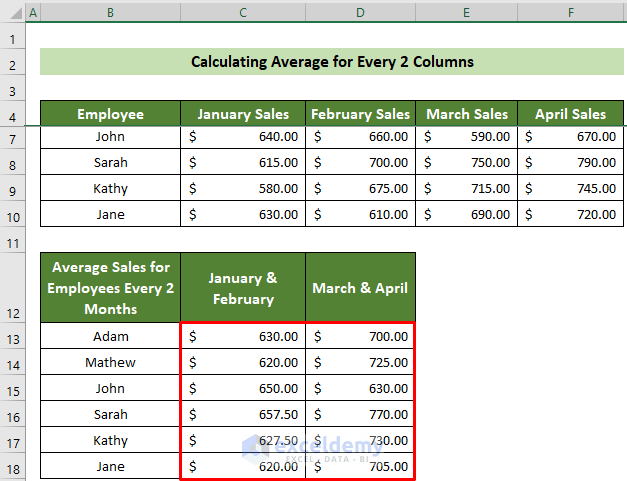Select row 2 header
This screenshot has width=627, height=481.
pos(13,62)
